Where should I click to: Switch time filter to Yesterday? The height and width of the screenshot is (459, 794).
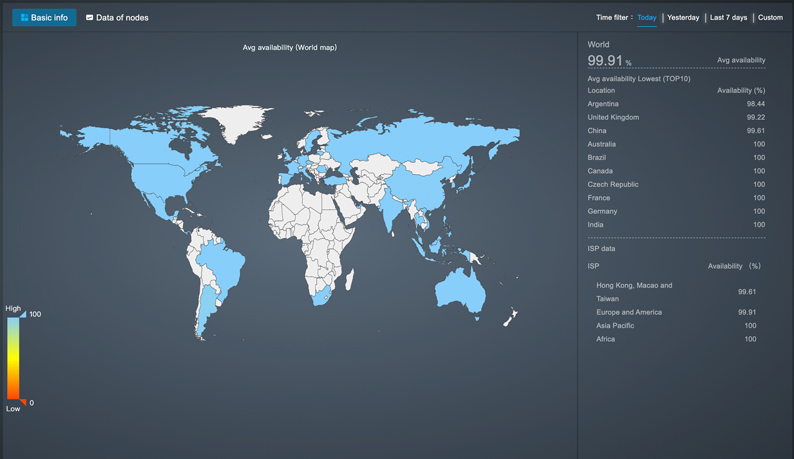tap(683, 17)
